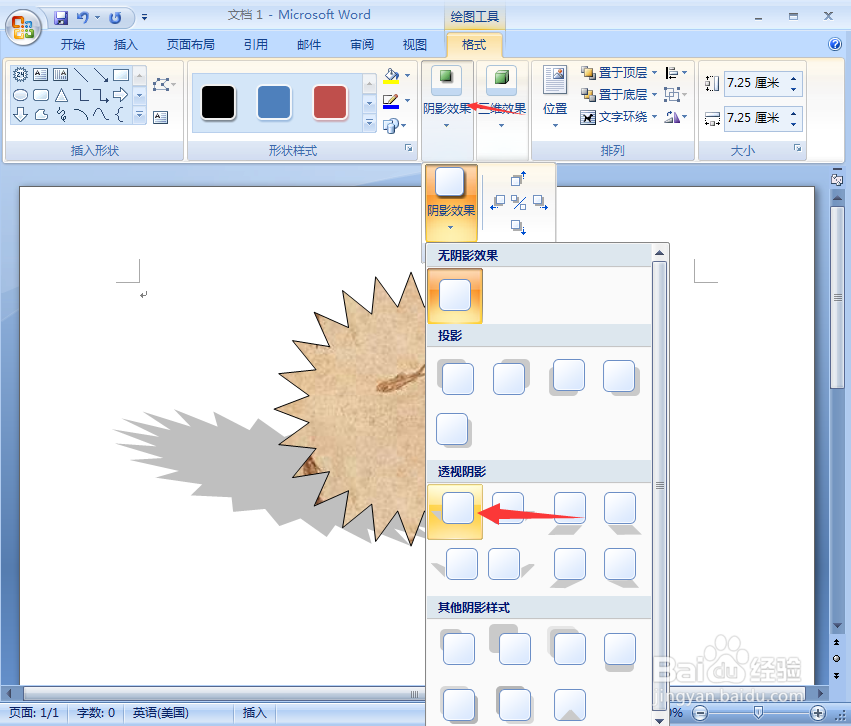Screen dimensions: 851x726
Task: Choose the straight line shape
Action: pos(81,74)
